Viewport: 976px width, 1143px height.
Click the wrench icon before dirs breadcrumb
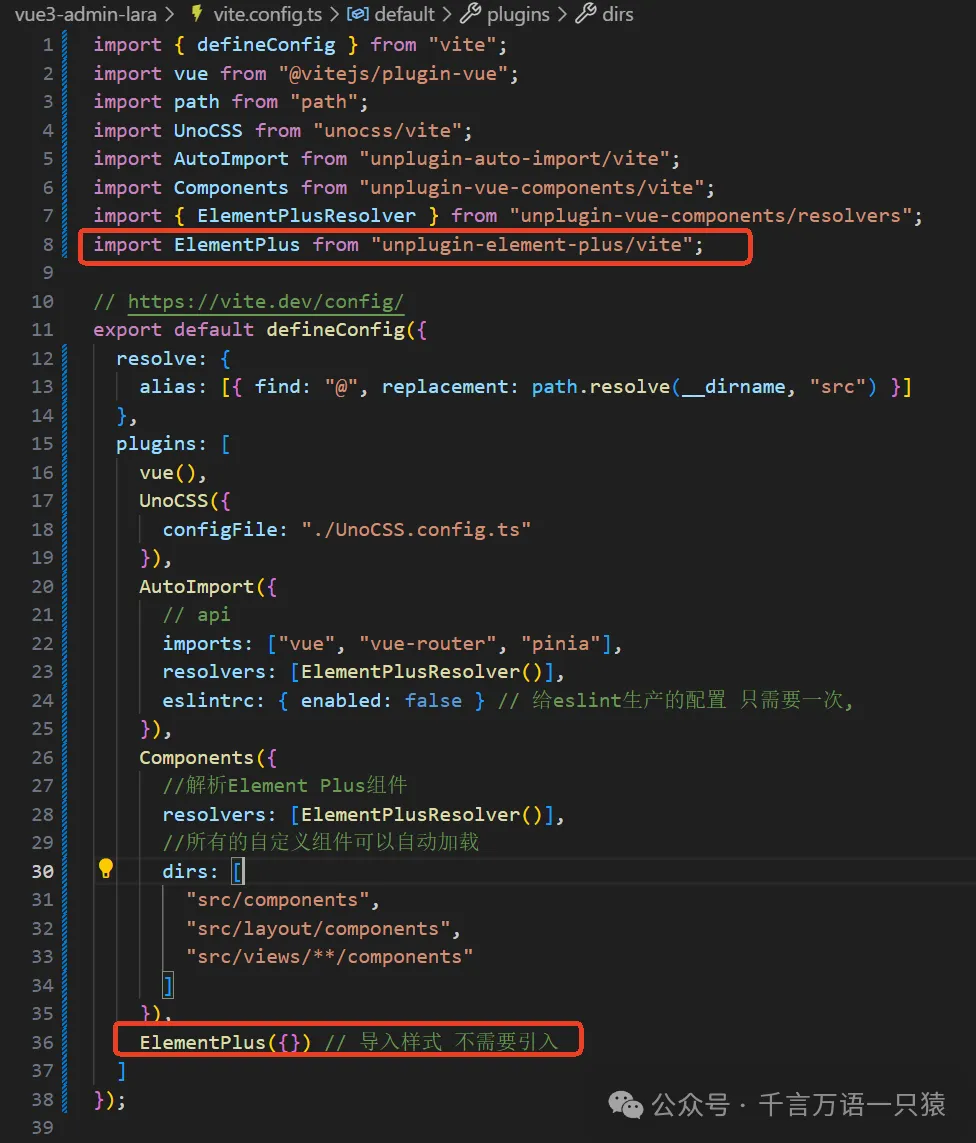[x=585, y=15]
